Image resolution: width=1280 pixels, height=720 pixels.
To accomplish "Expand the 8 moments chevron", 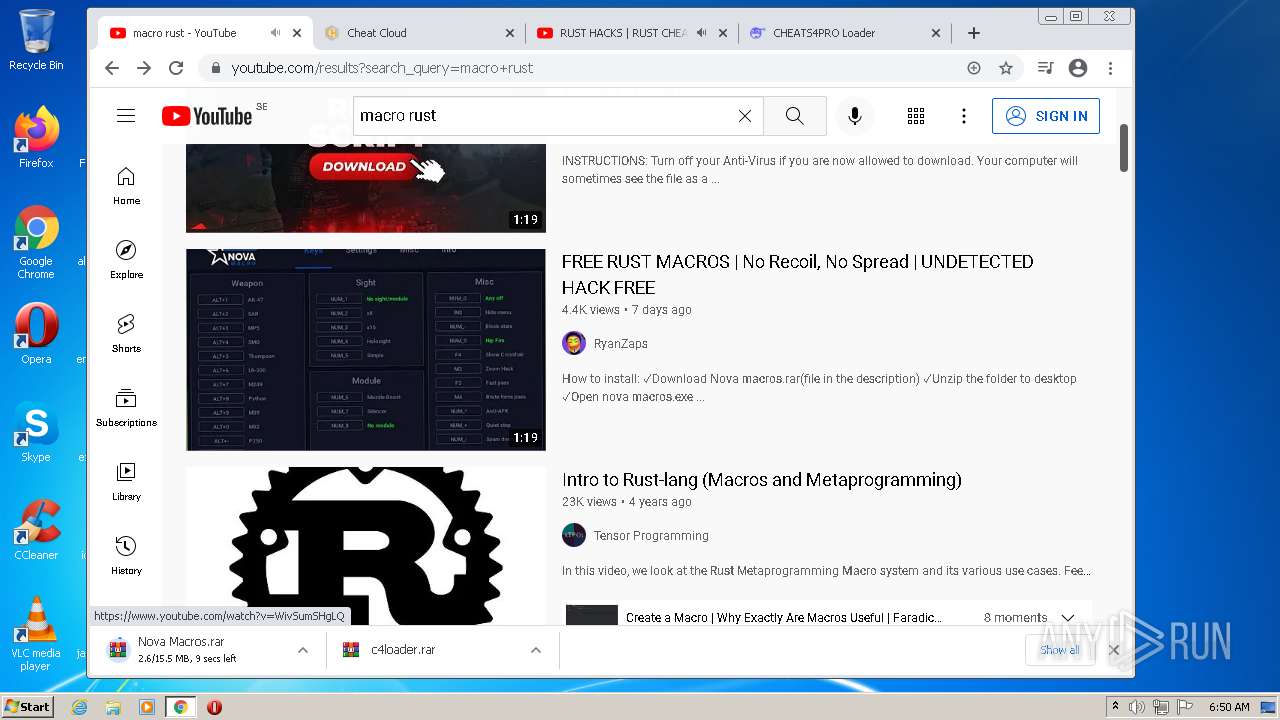I will 1068,618.
